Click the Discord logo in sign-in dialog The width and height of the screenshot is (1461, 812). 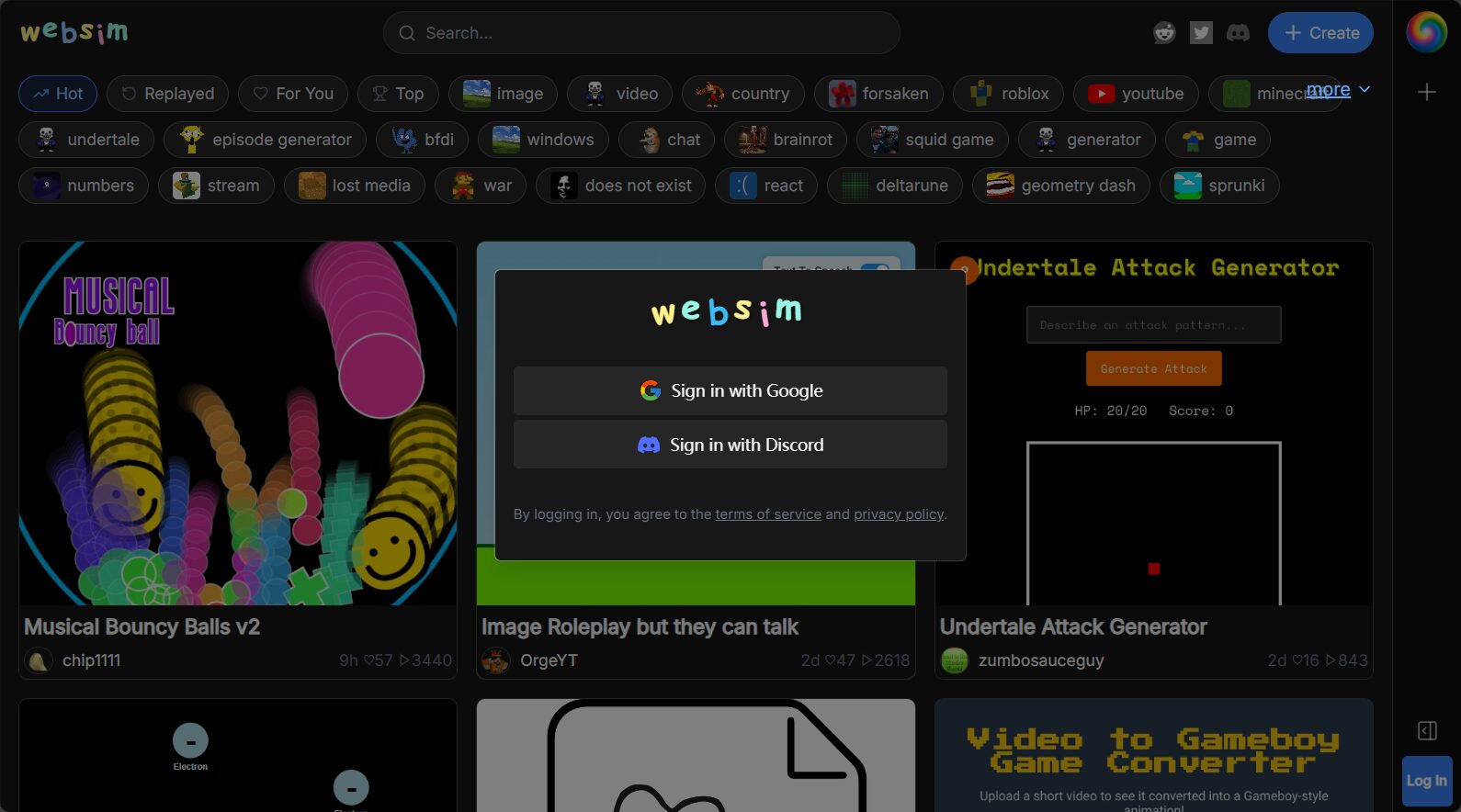[x=649, y=445]
